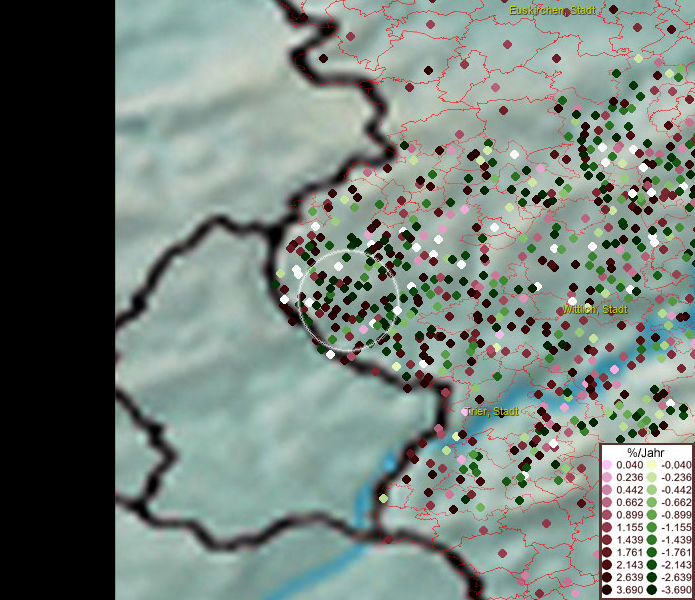Select the 0.662 legend value
The height and width of the screenshot is (600, 695).
pos(629,503)
